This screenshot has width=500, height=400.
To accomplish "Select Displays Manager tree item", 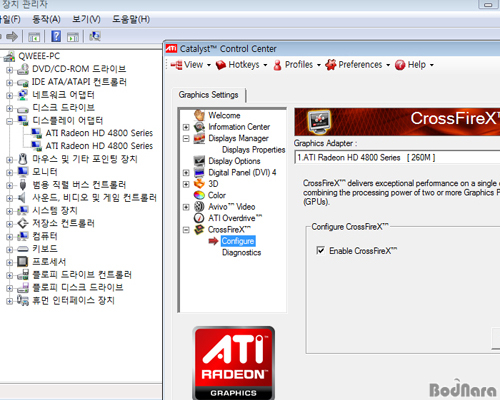I will (238, 138).
